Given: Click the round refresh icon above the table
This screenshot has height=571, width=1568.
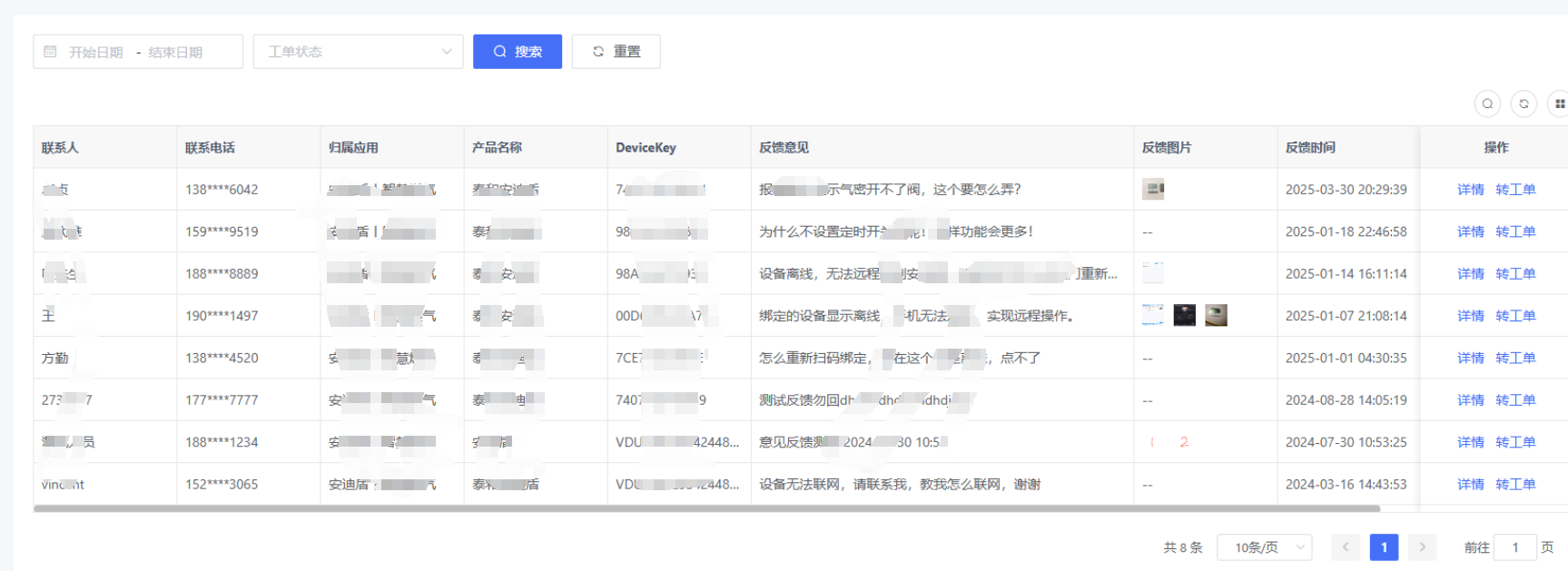Looking at the screenshot, I should tap(1524, 103).
